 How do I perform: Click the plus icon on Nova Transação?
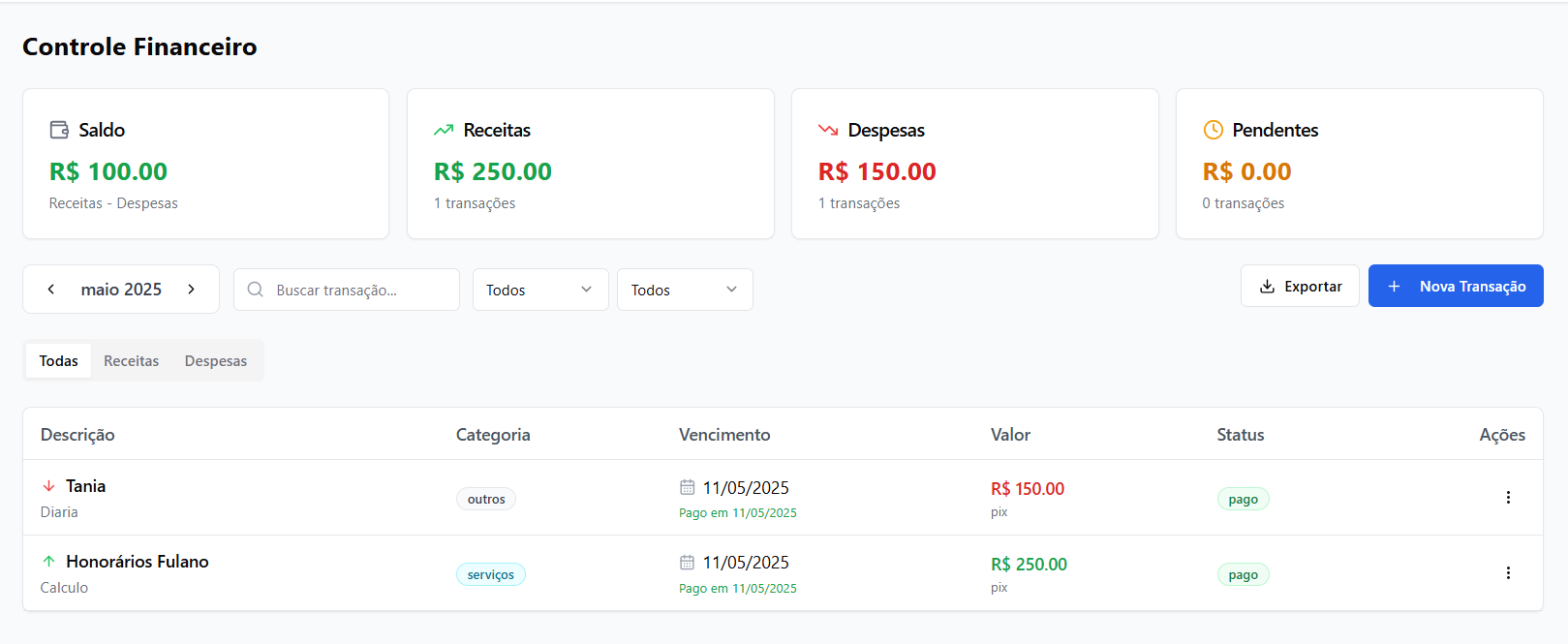(x=1394, y=287)
